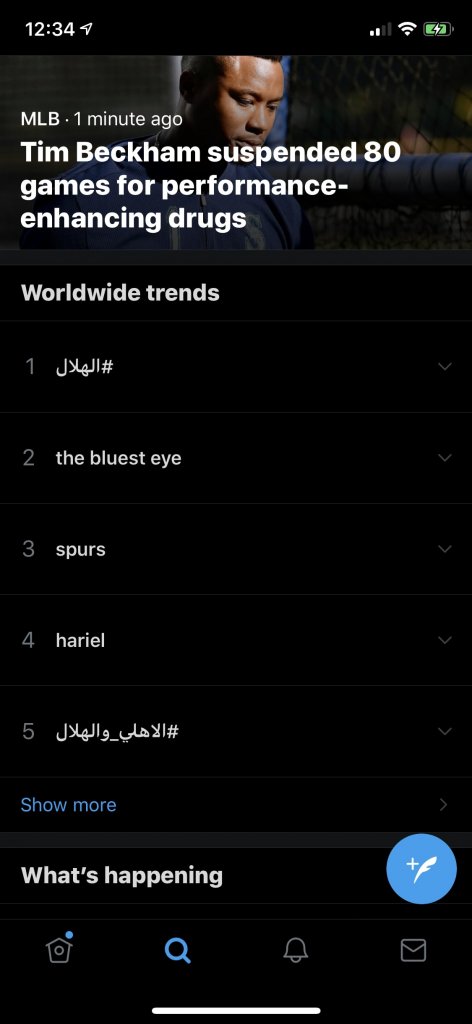Expand the chevron beside 'hariel'
Image resolution: width=472 pixels, height=1024 pixels.
[445, 640]
